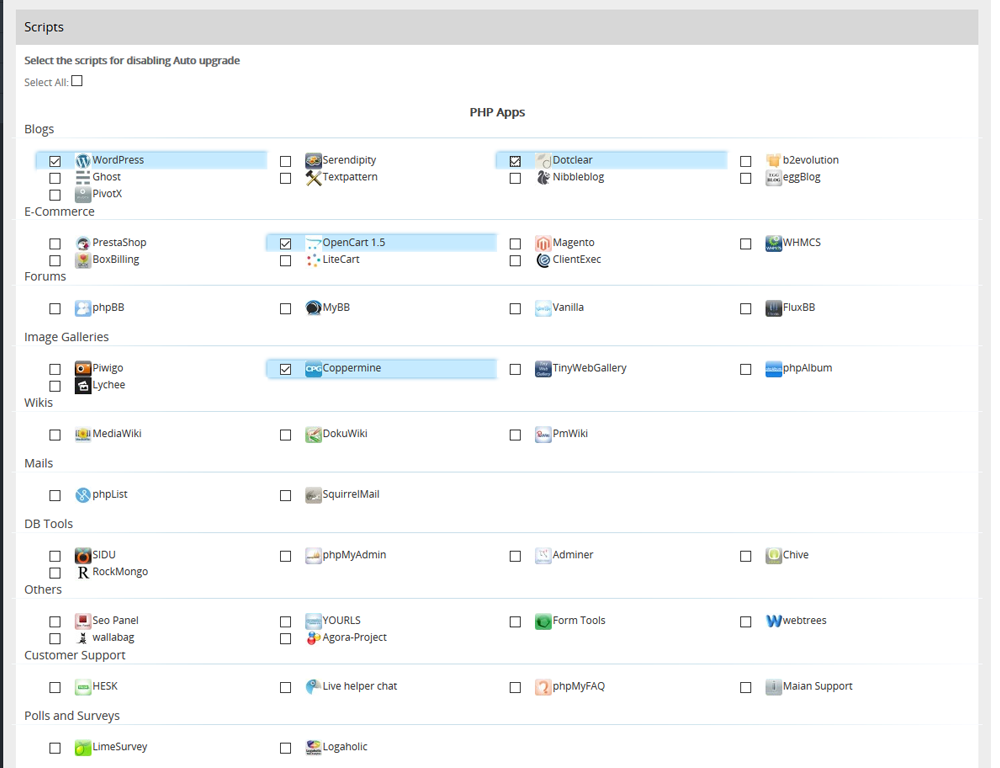The height and width of the screenshot is (768, 1000).
Task: Click the Polls and Surveys heading
Action: tap(72, 716)
